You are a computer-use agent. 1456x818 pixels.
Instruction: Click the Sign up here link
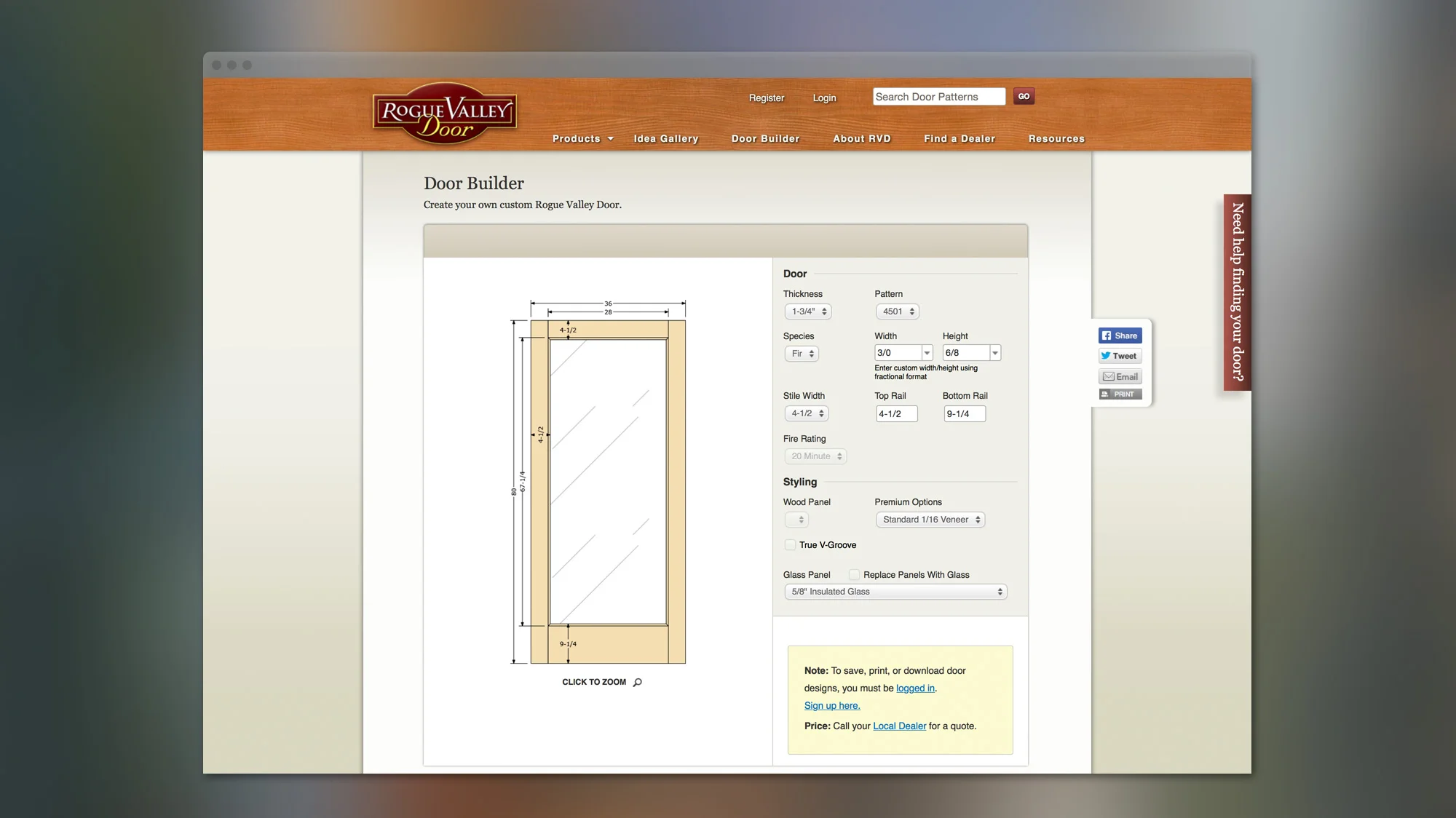pos(832,706)
